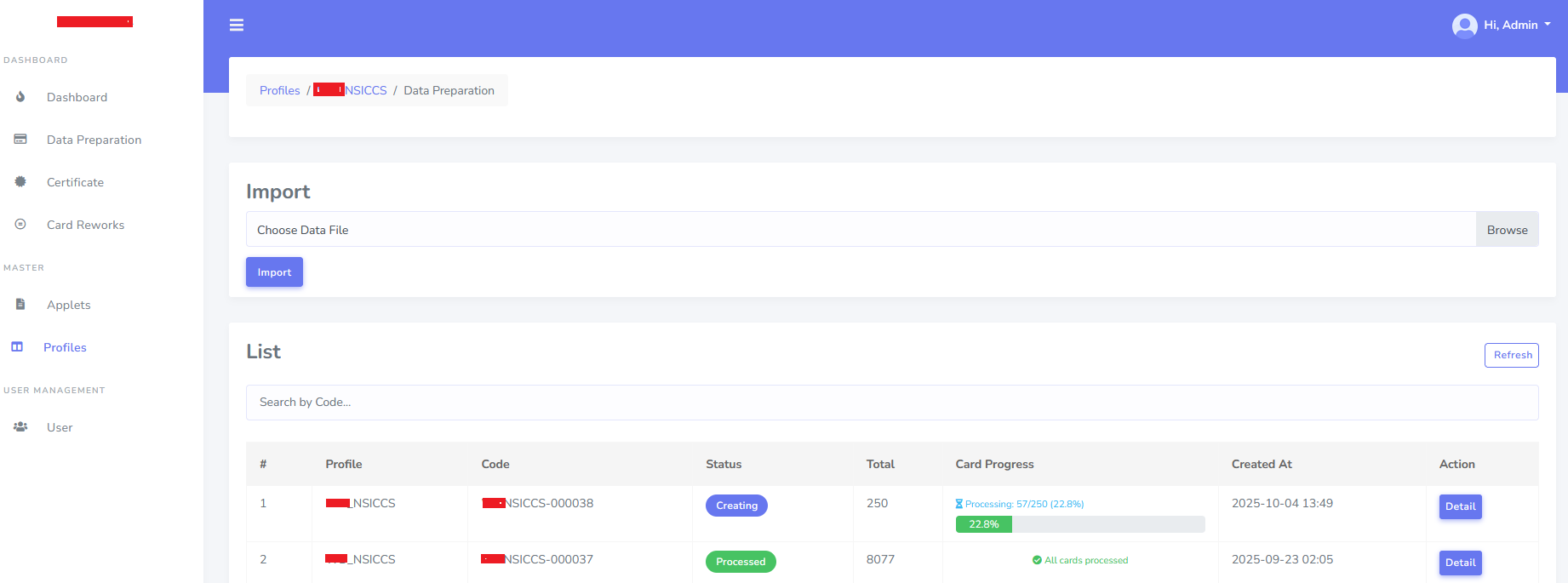Focus the Search by Code field

(x=891, y=403)
